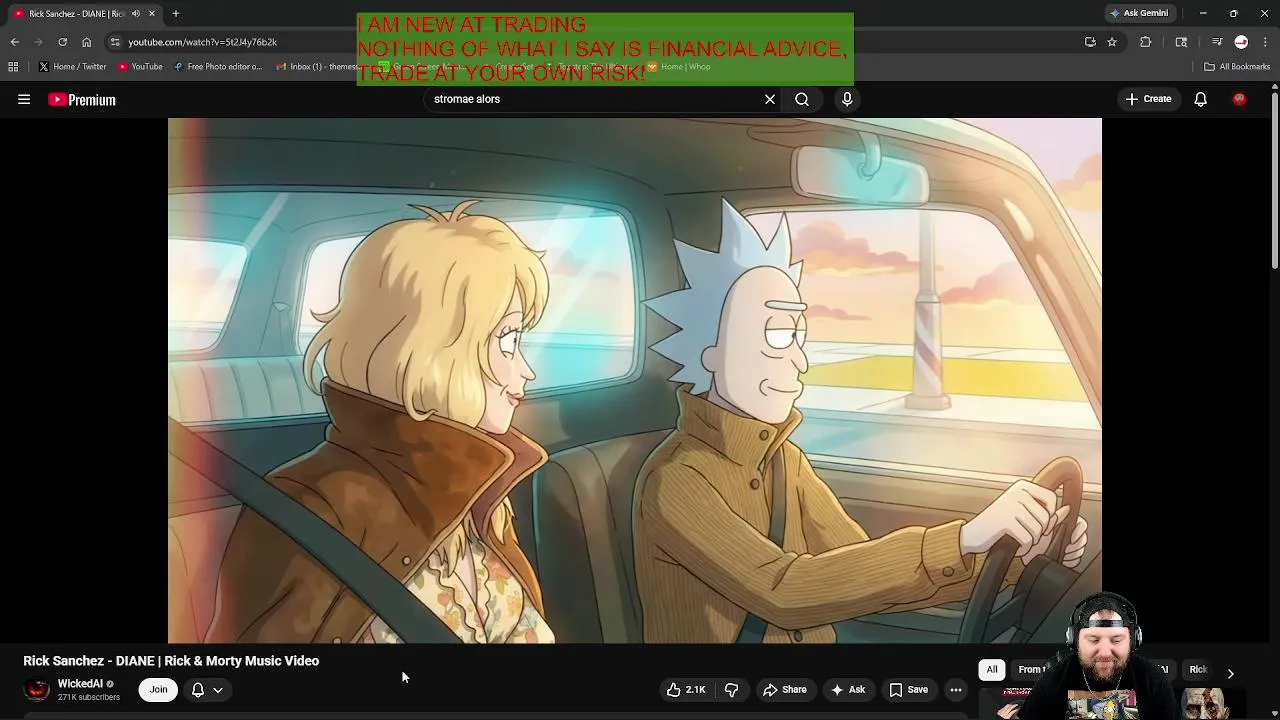Open the Chrome profile avatar

click(1241, 42)
